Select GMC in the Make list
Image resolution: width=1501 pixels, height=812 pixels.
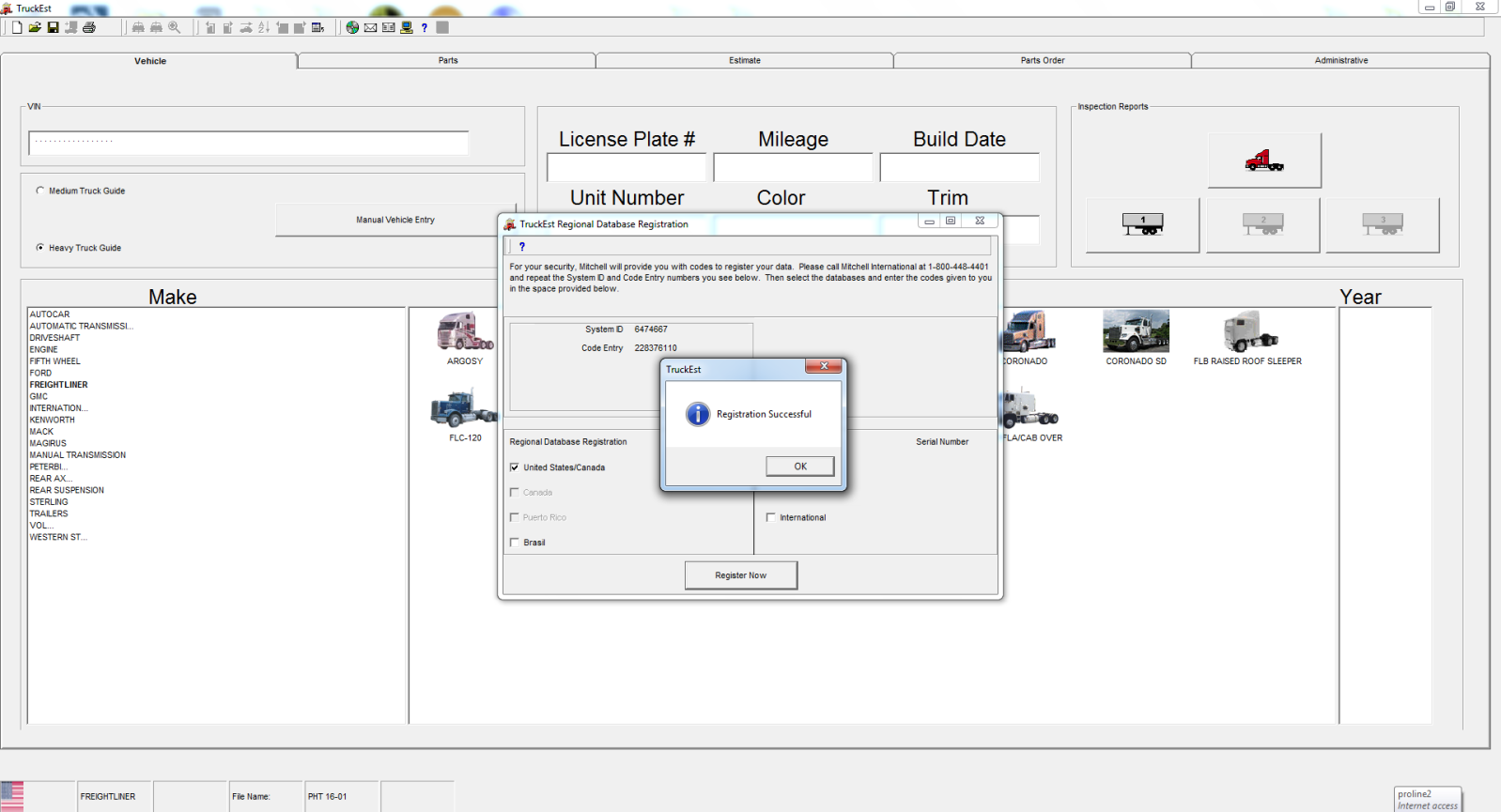(x=39, y=396)
